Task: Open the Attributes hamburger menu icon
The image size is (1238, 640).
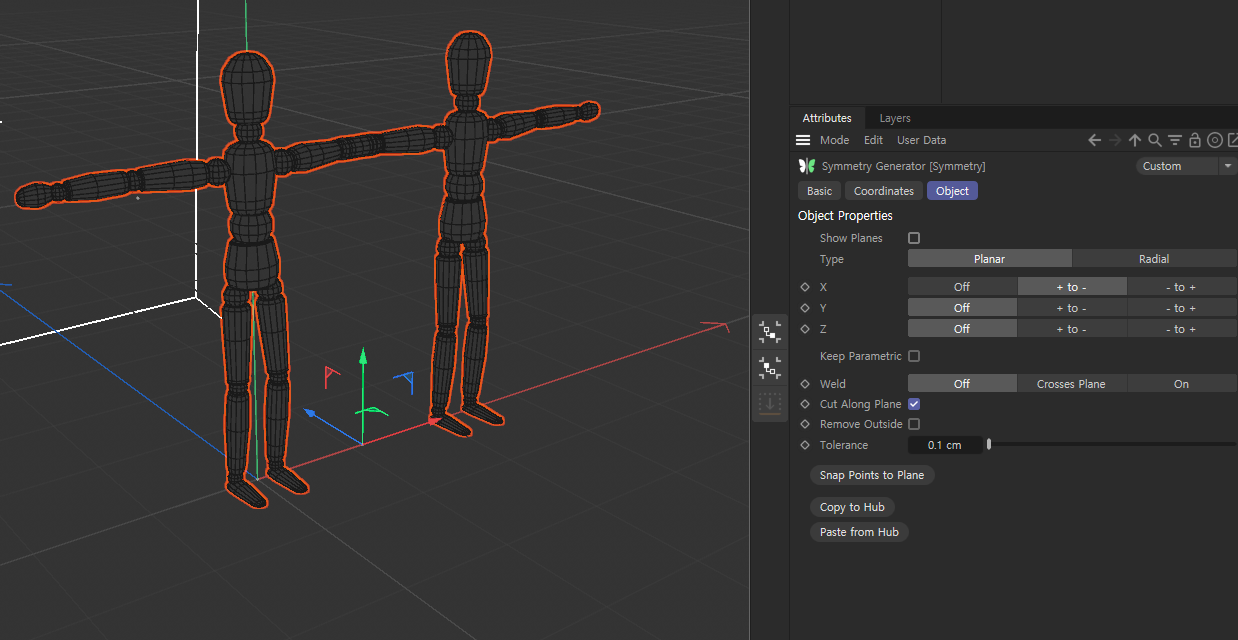Action: click(803, 140)
